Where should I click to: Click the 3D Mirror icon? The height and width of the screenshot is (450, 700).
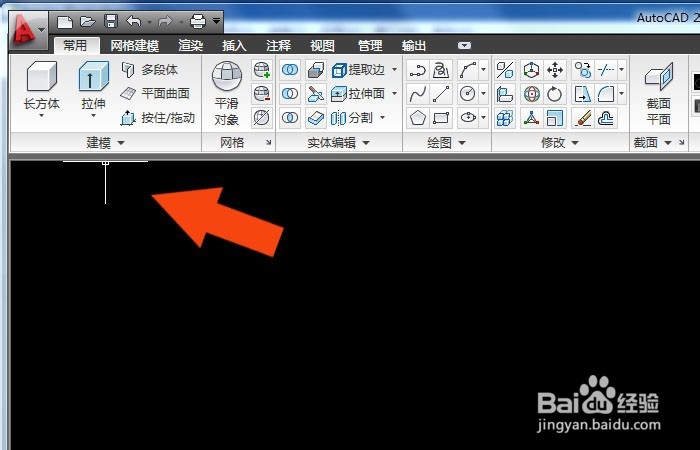click(505, 70)
